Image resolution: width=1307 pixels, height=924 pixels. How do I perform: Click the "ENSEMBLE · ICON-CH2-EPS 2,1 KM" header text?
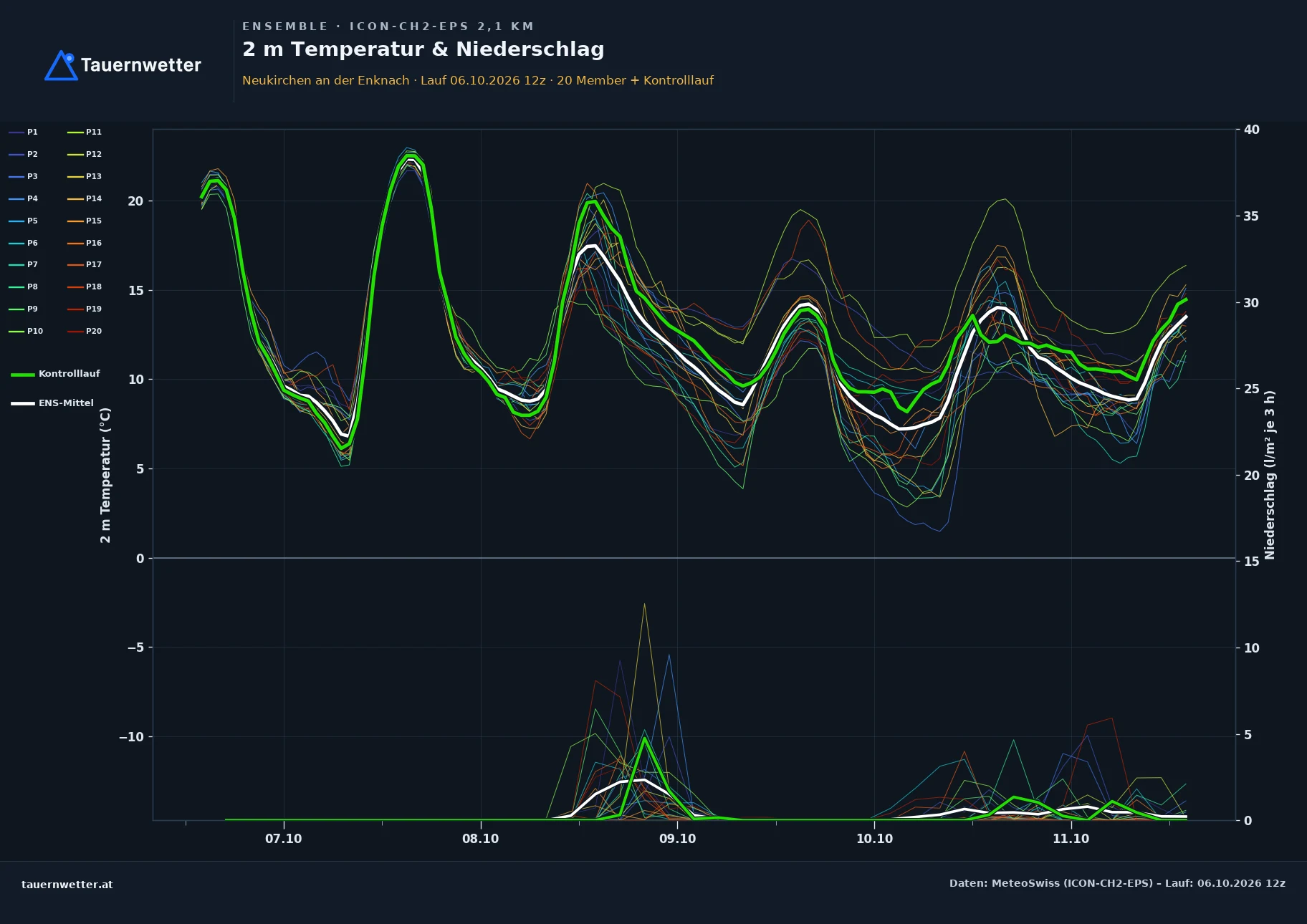(x=388, y=27)
